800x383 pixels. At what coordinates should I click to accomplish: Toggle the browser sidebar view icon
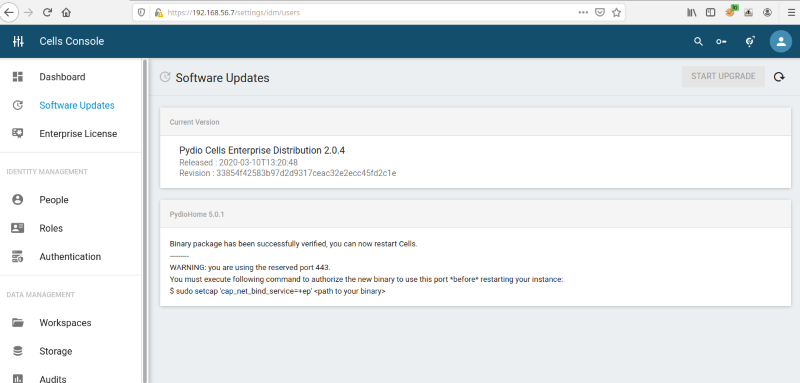710,12
